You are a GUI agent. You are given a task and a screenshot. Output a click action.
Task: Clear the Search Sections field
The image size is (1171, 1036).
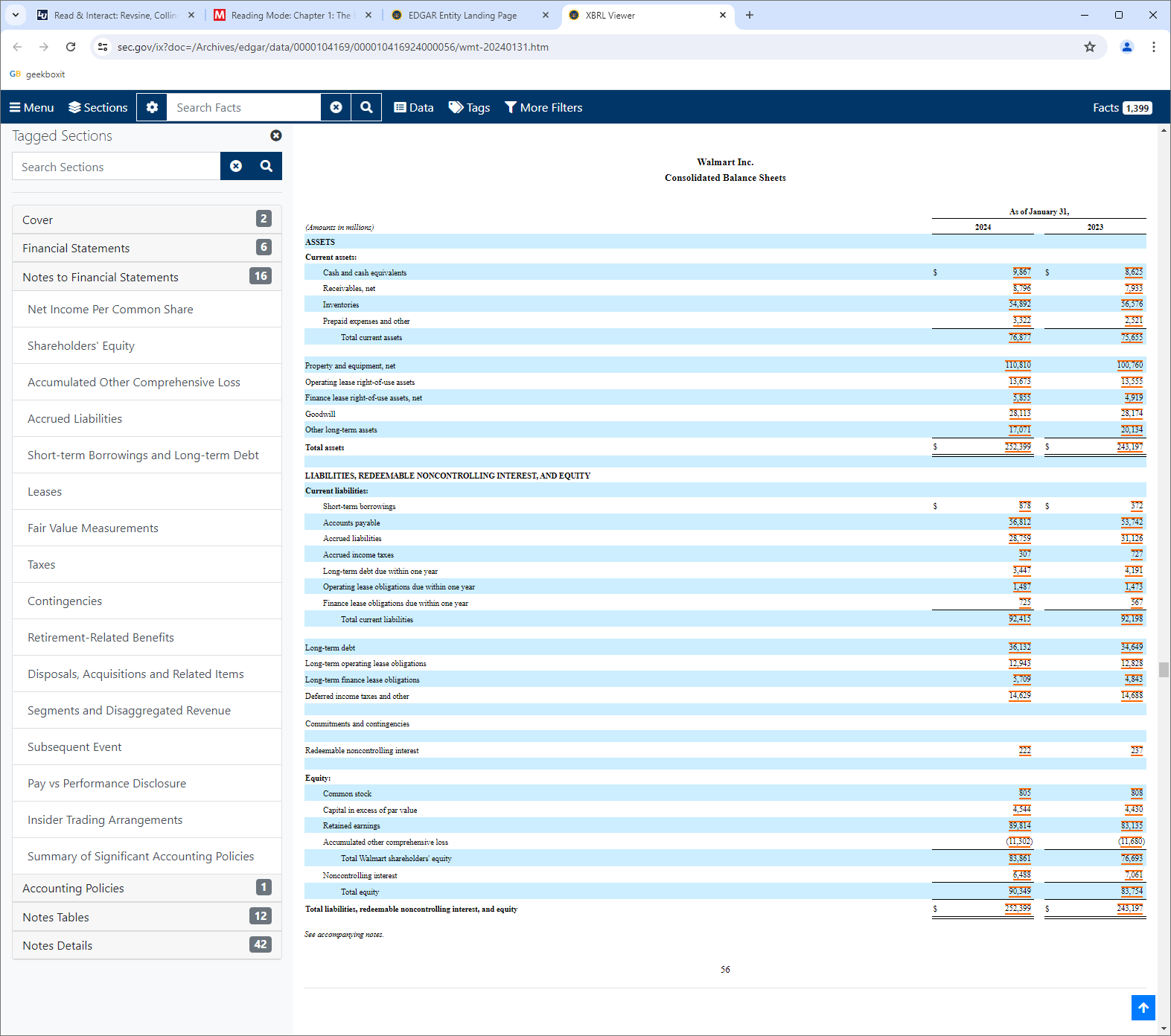coord(236,166)
